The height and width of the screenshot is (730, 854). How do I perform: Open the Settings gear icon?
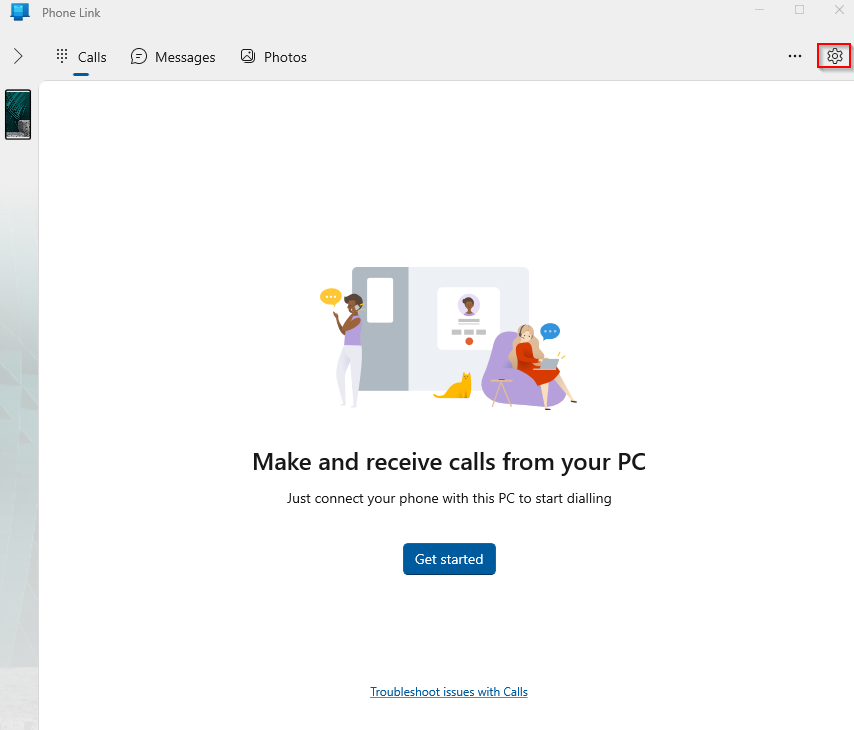pyautogui.click(x=834, y=56)
